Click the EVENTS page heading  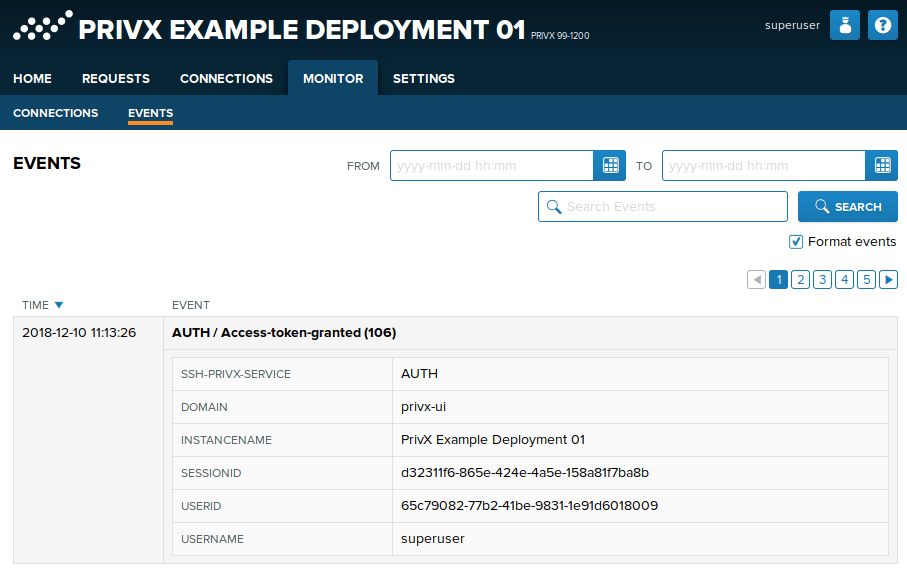tap(47, 163)
